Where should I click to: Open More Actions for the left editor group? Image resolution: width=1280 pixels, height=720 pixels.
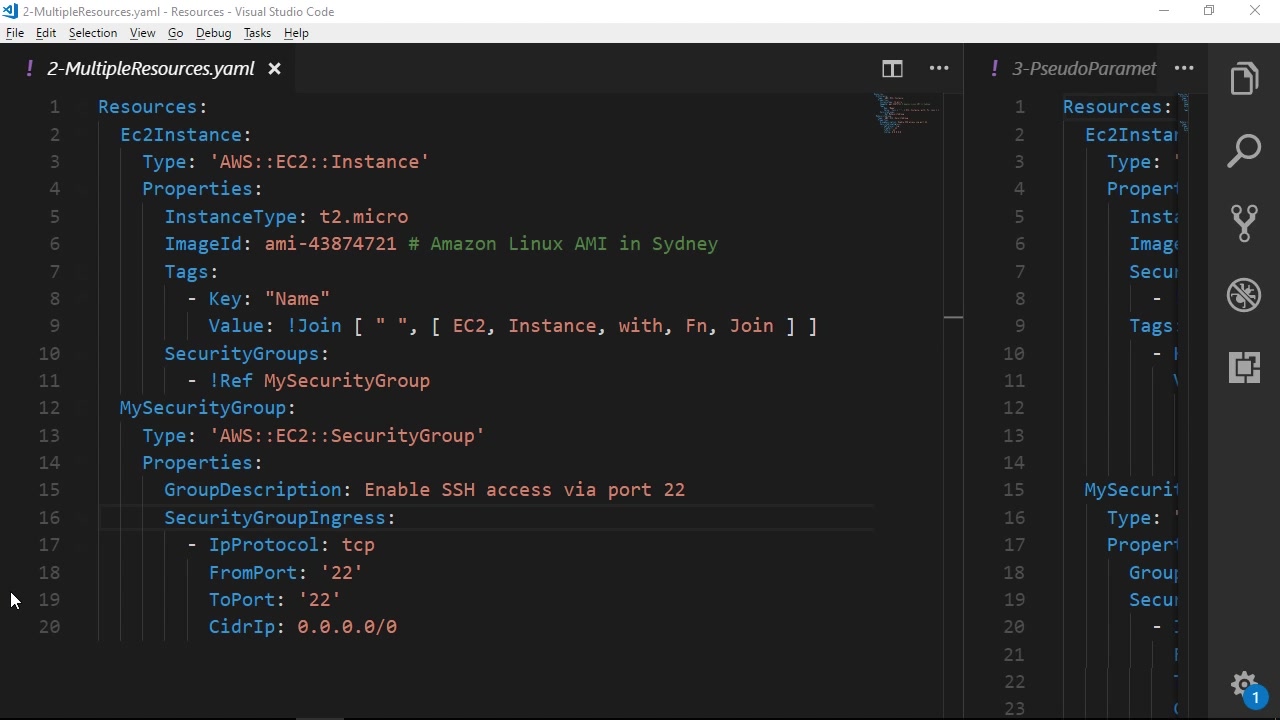click(939, 69)
